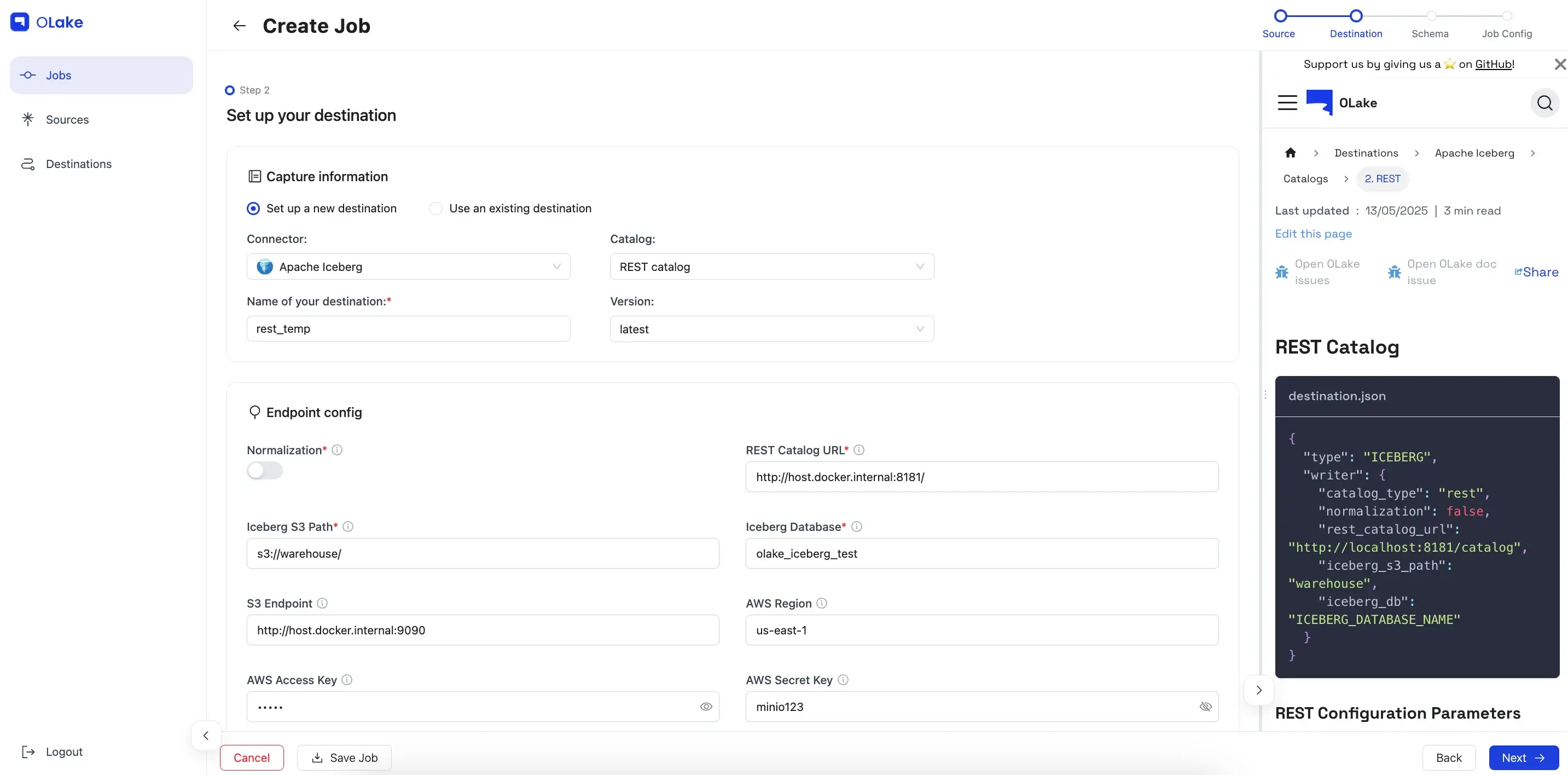Show info for REST Catalog URL
Screen dimensions: 1568x775
point(859,450)
